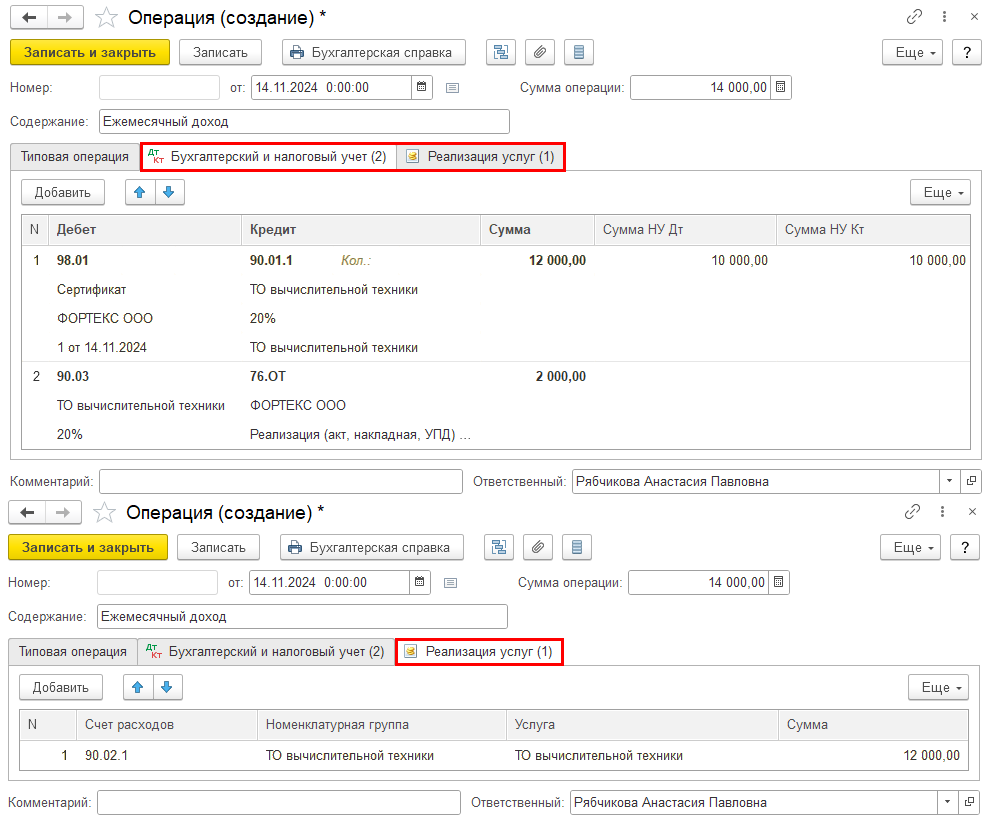
Task: Open help question mark in top form
Action: pyautogui.click(x=967, y=53)
